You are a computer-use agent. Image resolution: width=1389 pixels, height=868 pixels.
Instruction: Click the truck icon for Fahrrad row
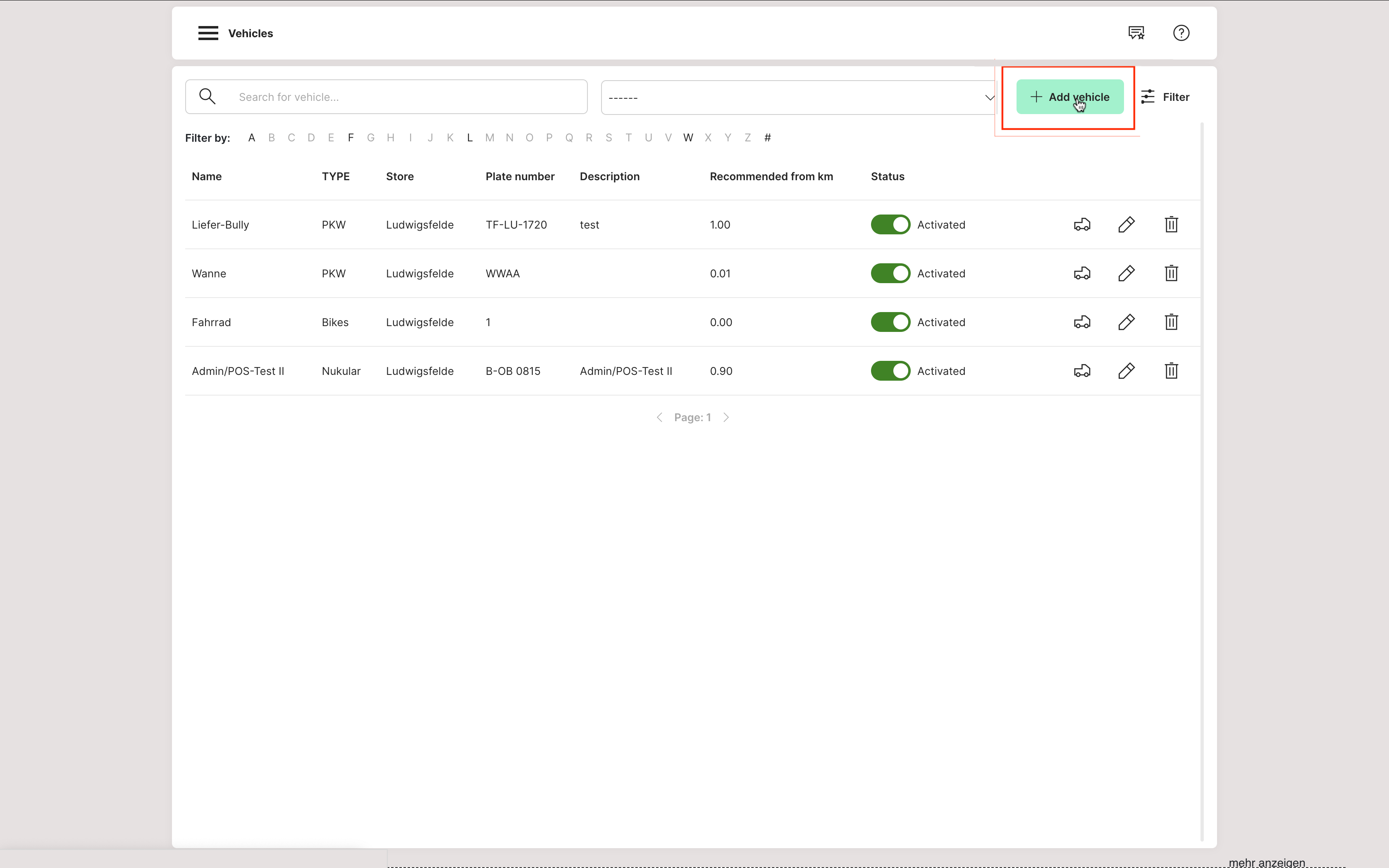pyautogui.click(x=1082, y=322)
